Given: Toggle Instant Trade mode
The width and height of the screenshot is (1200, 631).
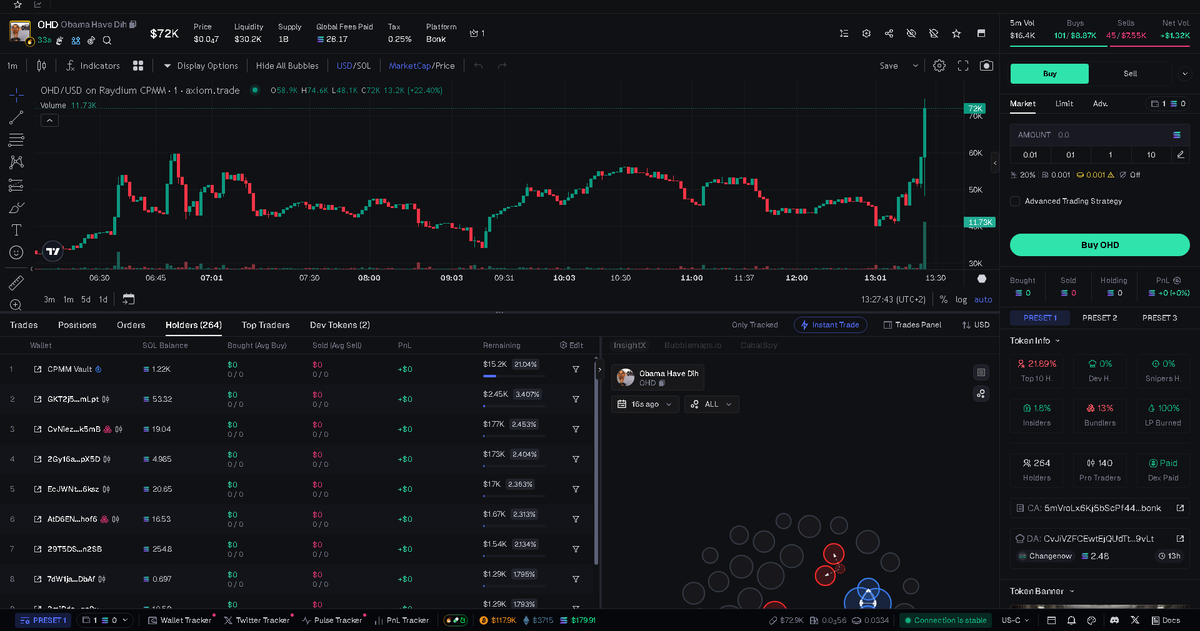Looking at the screenshot, I should 830,325.
